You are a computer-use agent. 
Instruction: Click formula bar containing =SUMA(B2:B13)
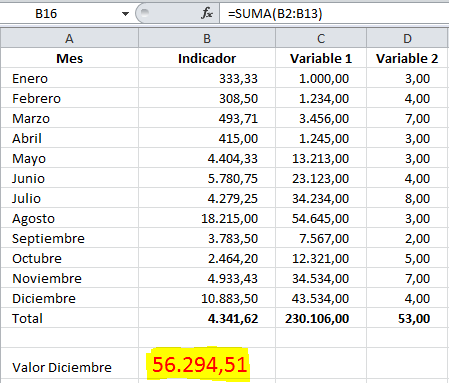[334, 14]
